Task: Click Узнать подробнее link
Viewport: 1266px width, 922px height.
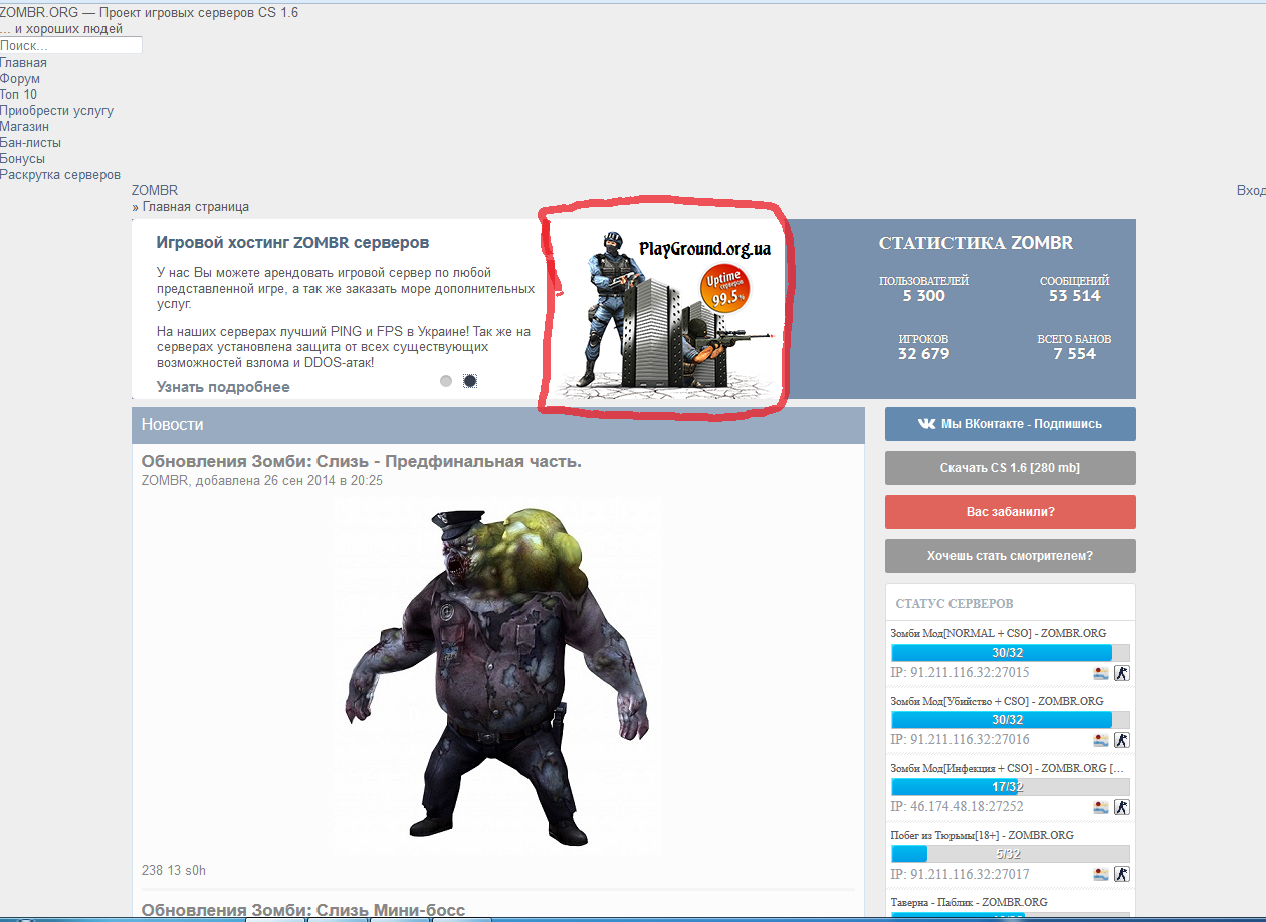Action: (x=223, y=387)
